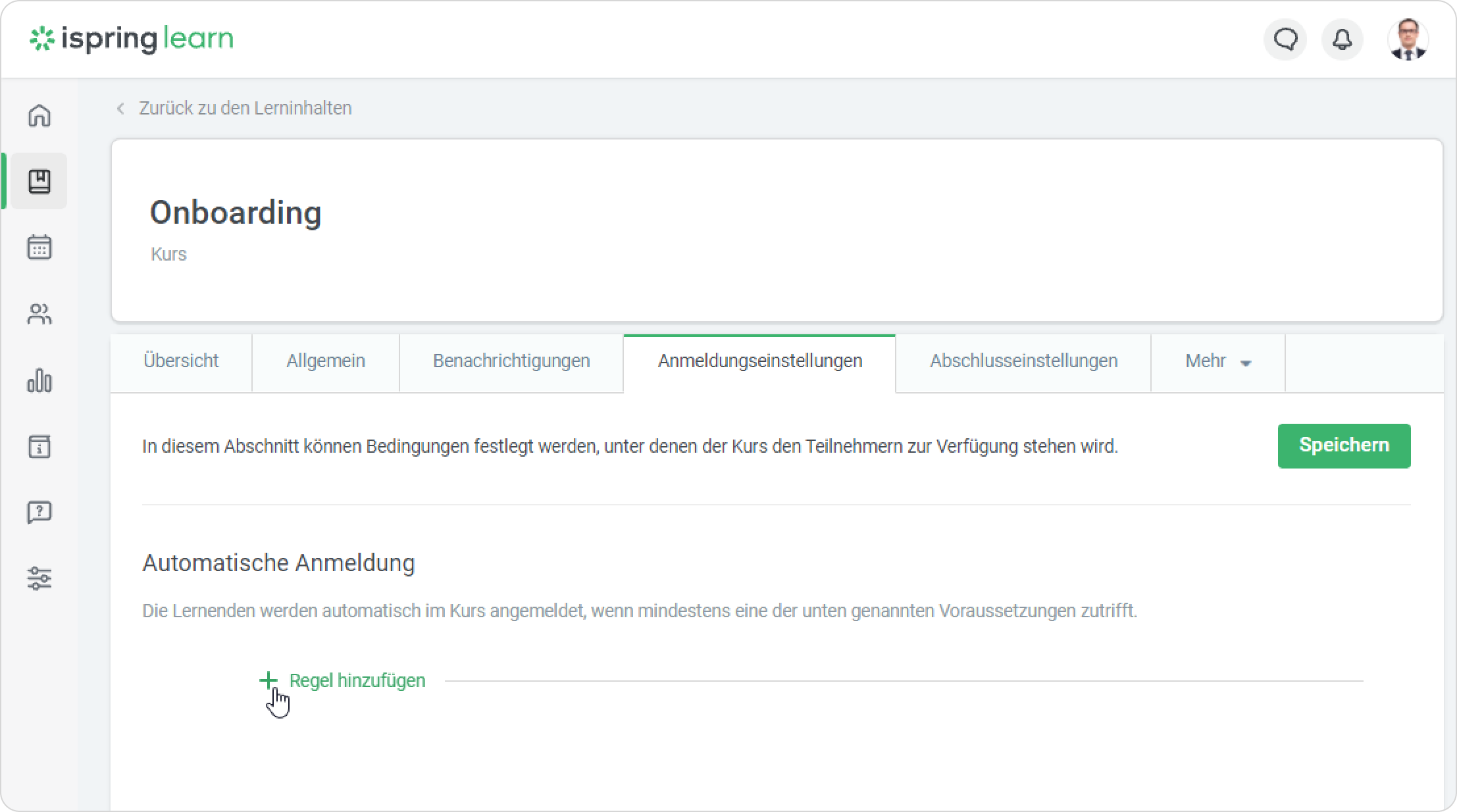Switch to the Allgemein tab
1457x812 pixels.
coord(325,361)
